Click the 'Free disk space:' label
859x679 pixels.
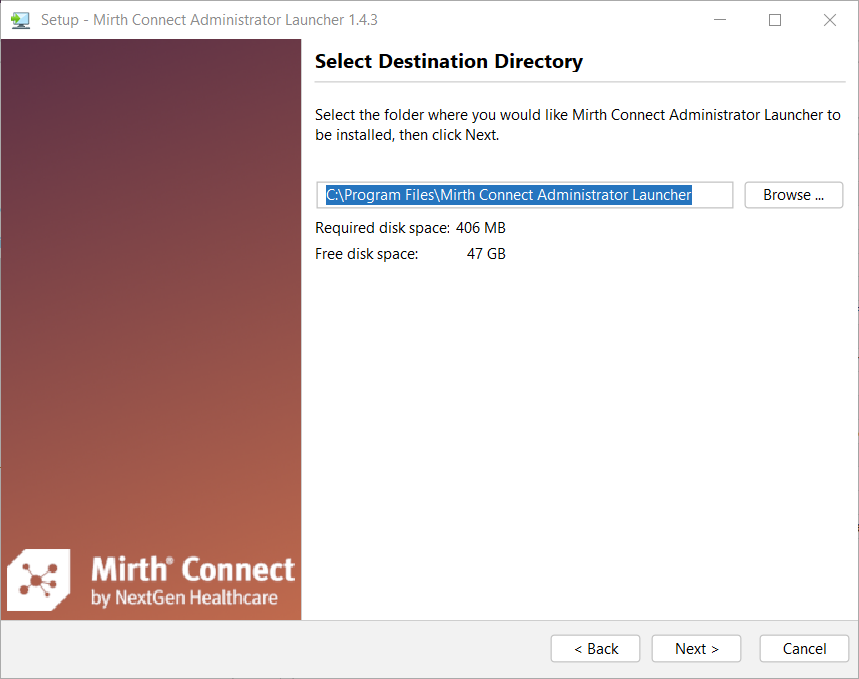coord(366,254)
